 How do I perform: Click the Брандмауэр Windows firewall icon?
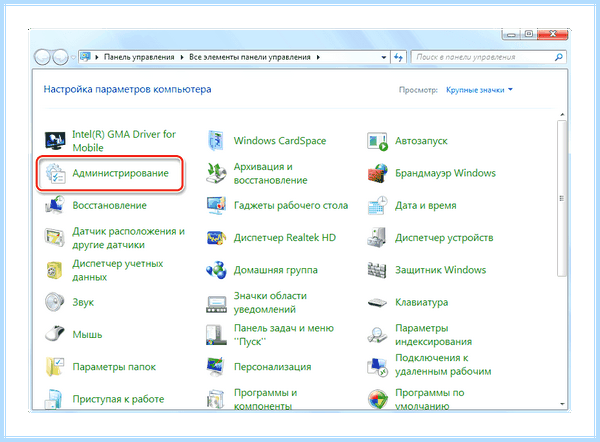[x=378, y=173]
